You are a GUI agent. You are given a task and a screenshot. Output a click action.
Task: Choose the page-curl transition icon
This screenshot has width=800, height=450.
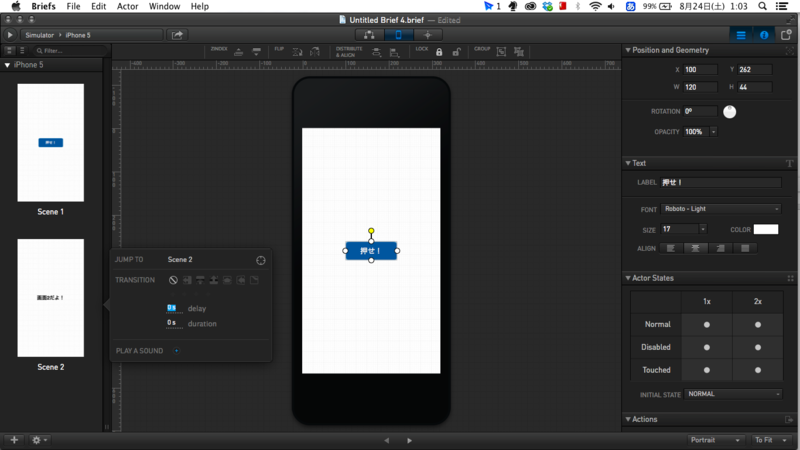click(x=254, y=280)
